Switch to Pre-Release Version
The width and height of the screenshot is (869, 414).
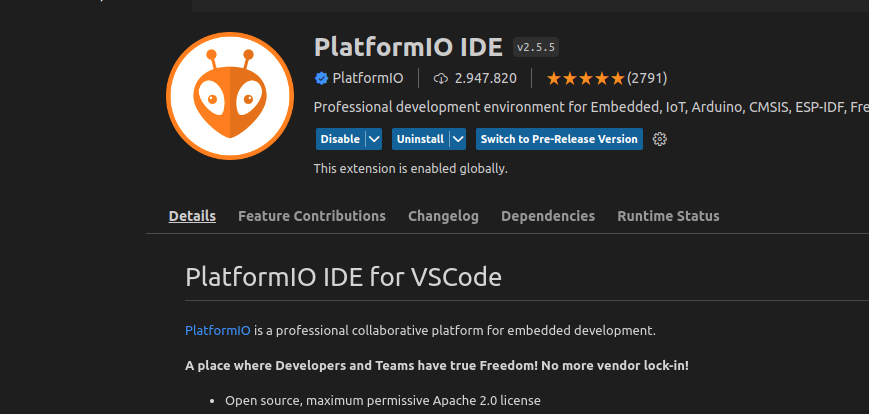[558, 139]
